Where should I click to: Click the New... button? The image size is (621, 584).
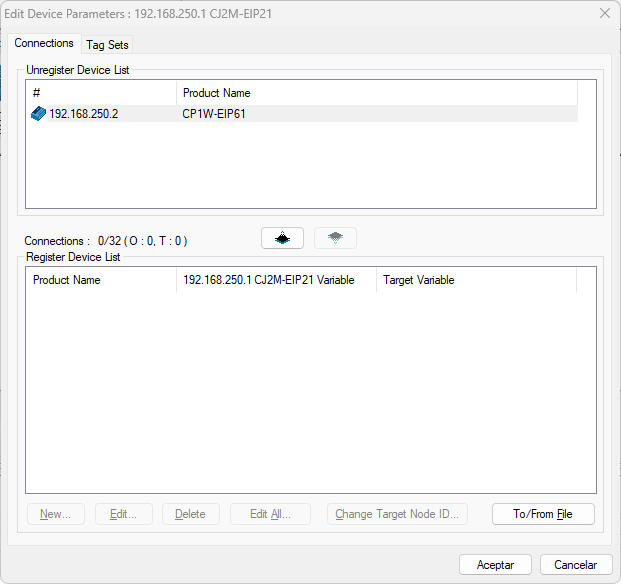pos(56,514)
